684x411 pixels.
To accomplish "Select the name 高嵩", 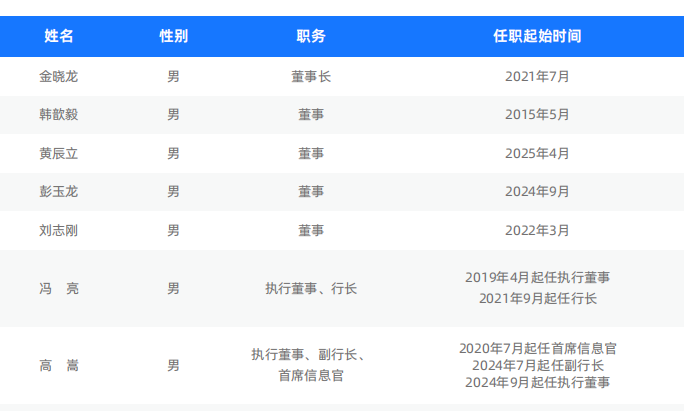I will pyautogui.click(x=58, y=365).
